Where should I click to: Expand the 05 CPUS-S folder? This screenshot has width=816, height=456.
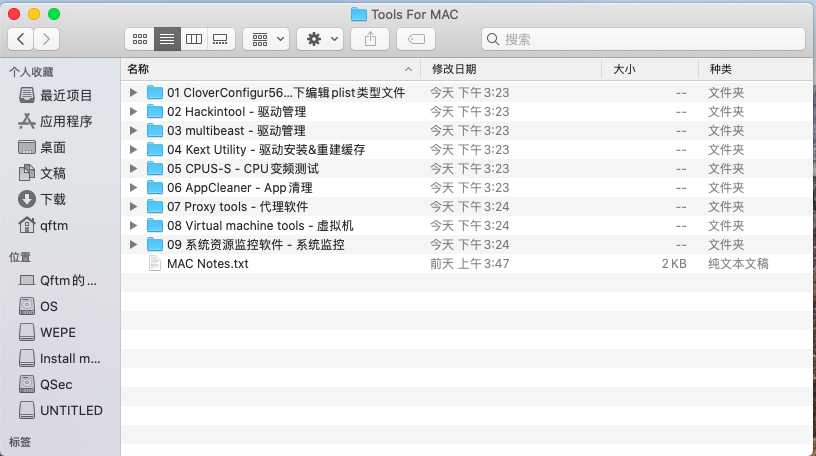pos(134,169)
